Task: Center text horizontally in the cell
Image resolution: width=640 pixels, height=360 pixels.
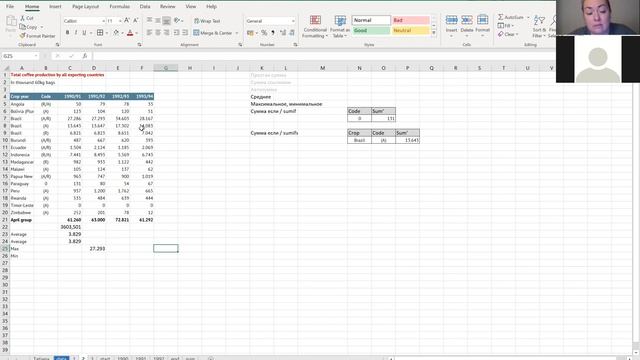Action: coord(158,33)
